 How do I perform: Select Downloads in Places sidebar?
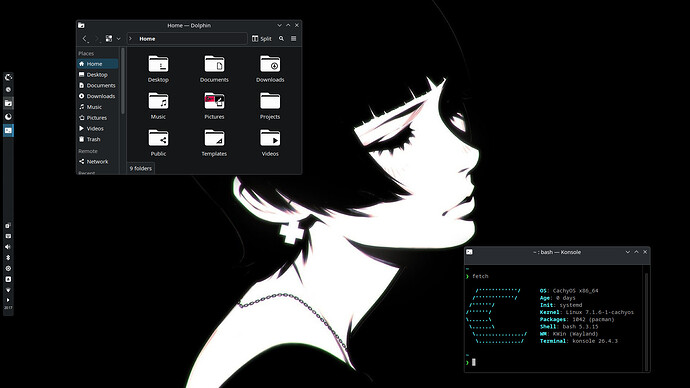coord(97,96)
